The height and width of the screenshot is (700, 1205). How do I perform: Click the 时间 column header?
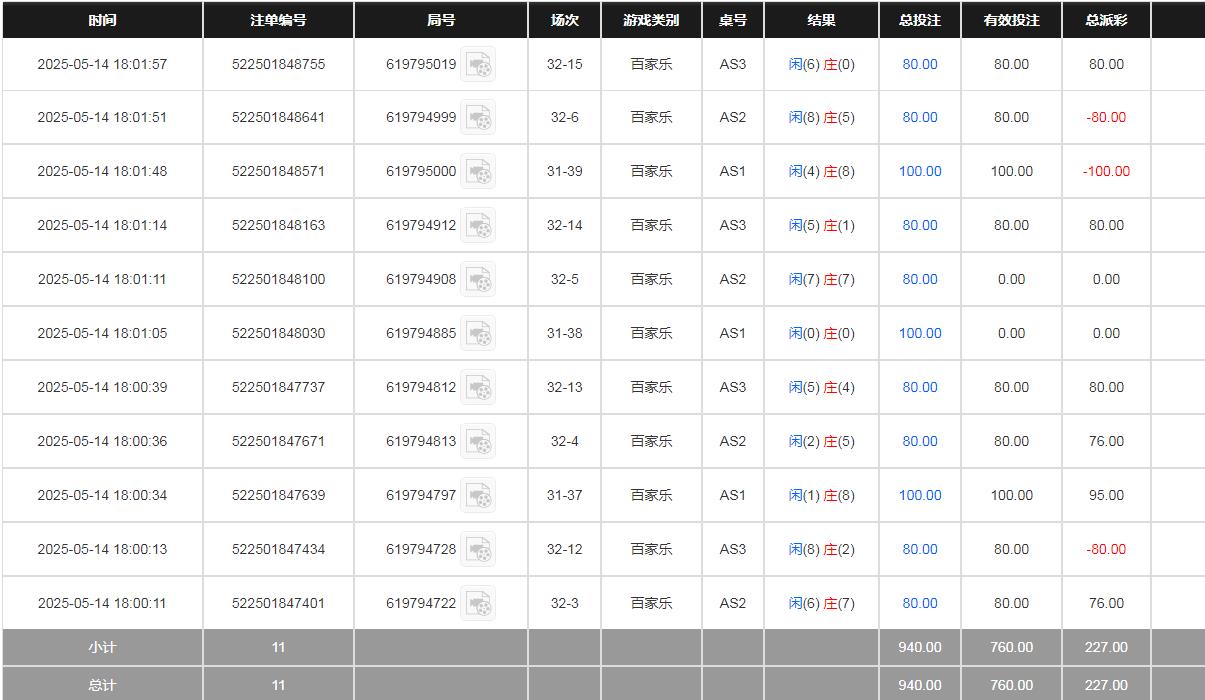click(102, 20)
